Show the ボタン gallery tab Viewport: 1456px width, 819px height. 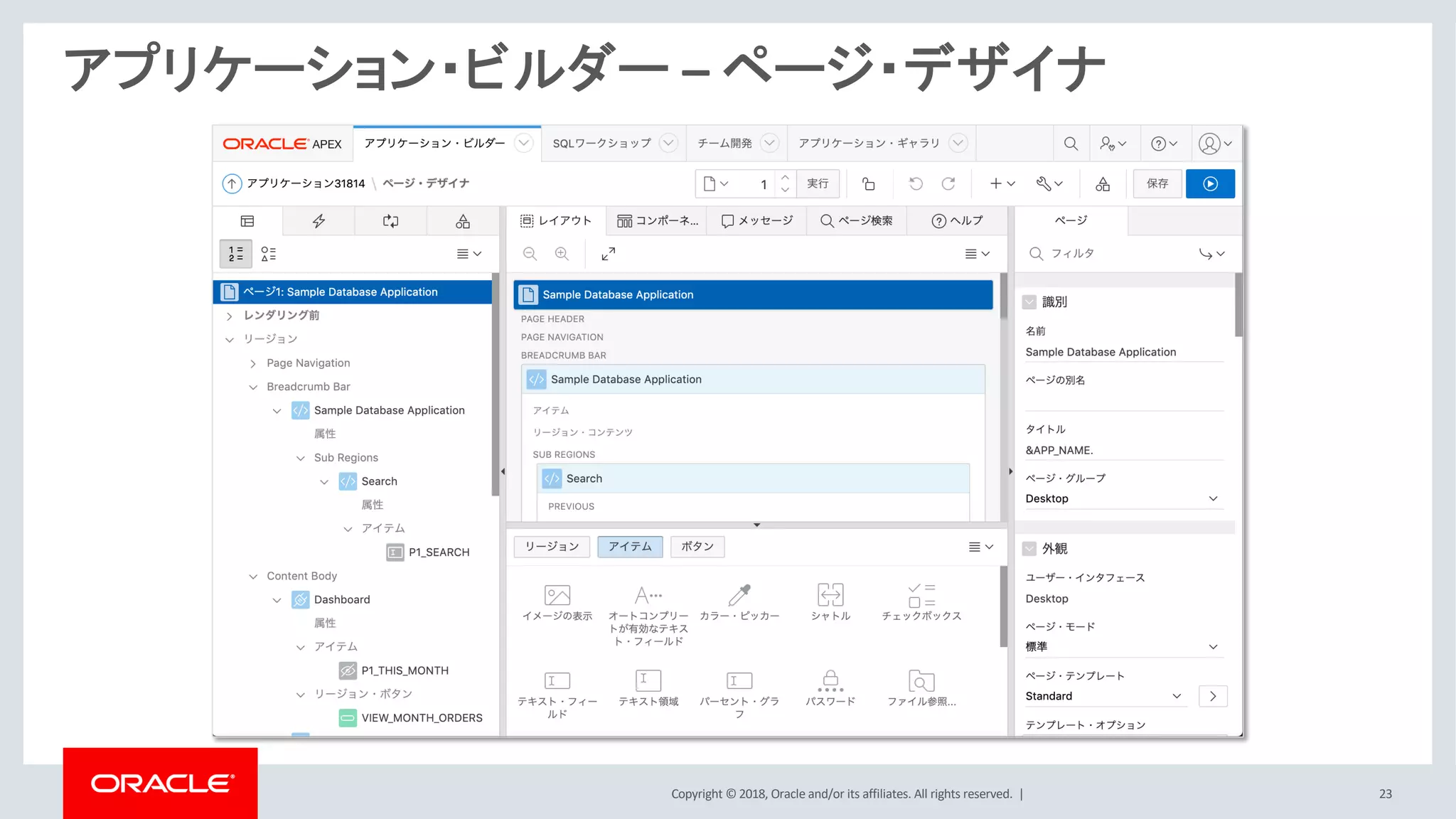click(x=697, y=547)
